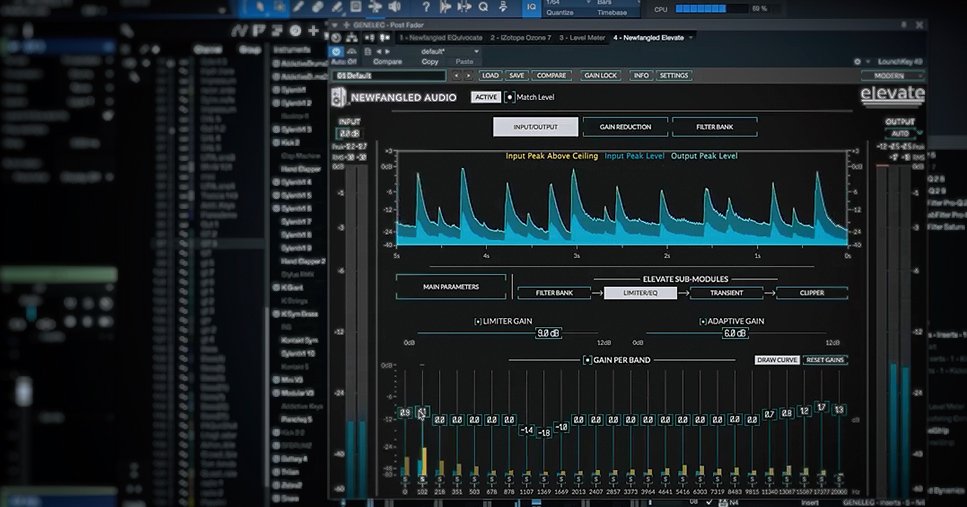Click the Limiter Gain slider handle
967x507 pixels.
[x=547, y=333]
